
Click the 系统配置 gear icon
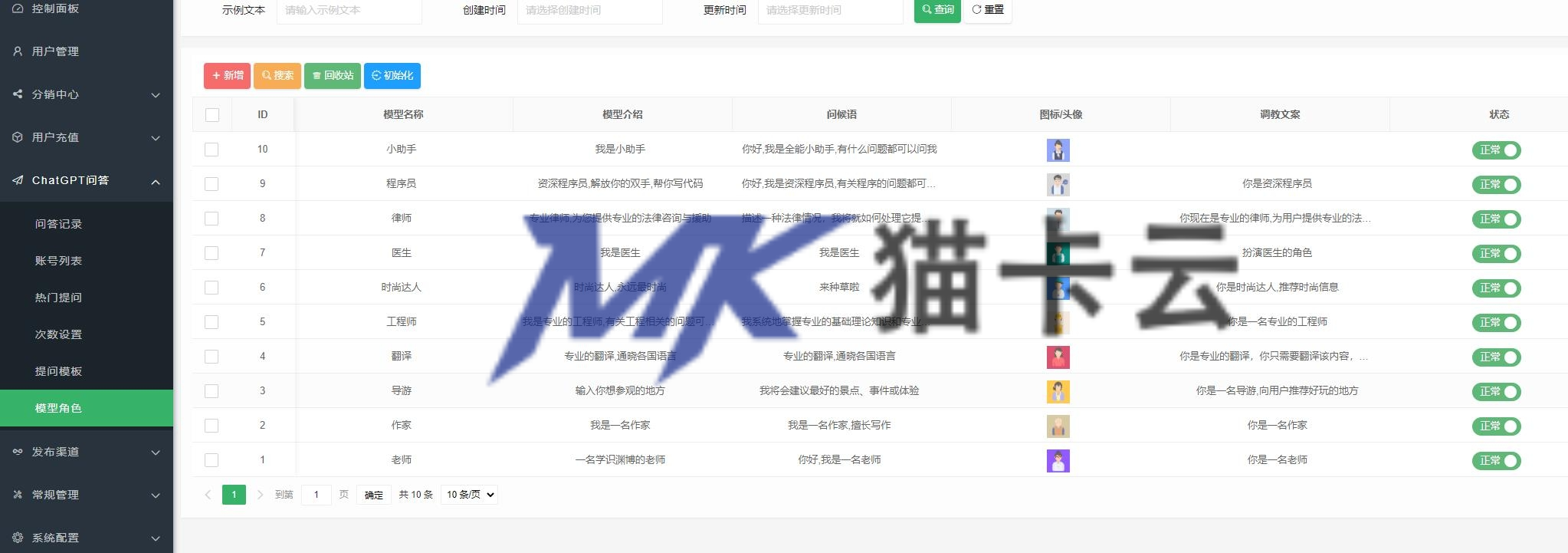(18, 538)
